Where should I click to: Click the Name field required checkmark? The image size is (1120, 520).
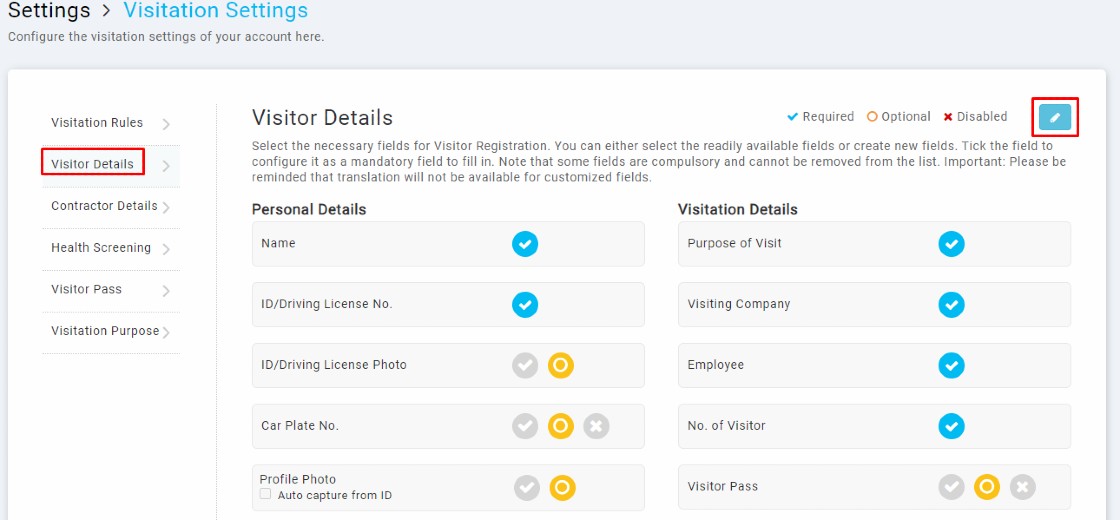pos(525,244)
